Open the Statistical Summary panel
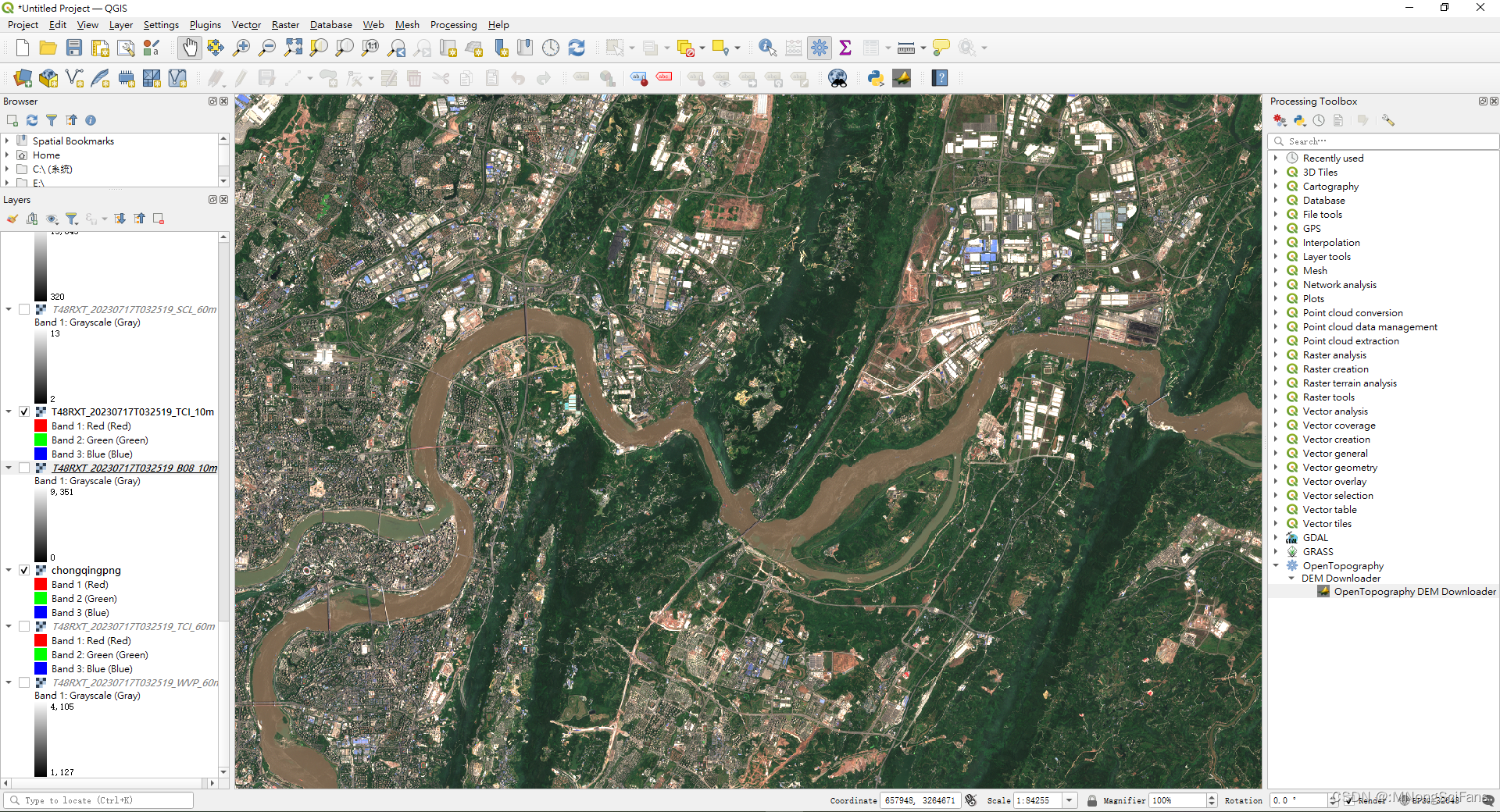The height and width of the screenshot is (812, 1500). 845,48
